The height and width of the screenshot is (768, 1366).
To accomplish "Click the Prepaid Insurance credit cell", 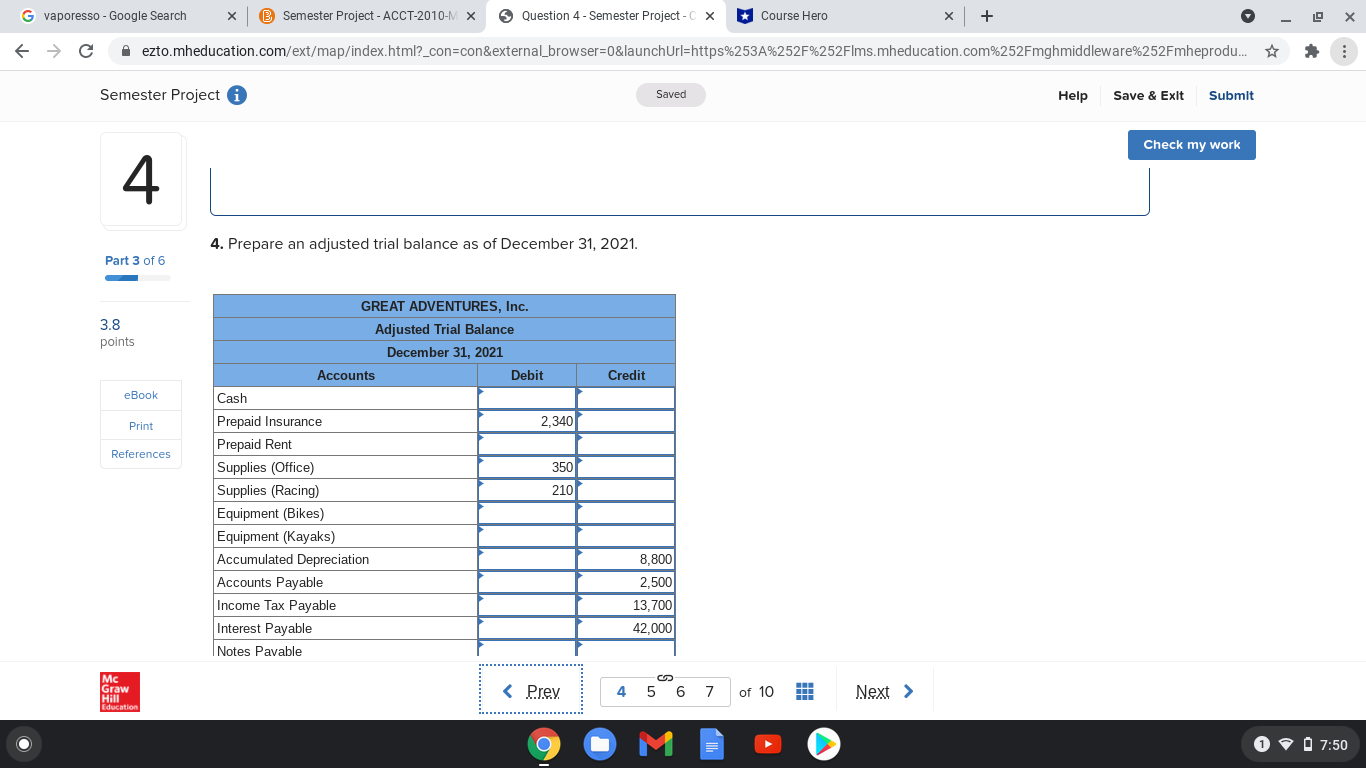I will point(626,421).
